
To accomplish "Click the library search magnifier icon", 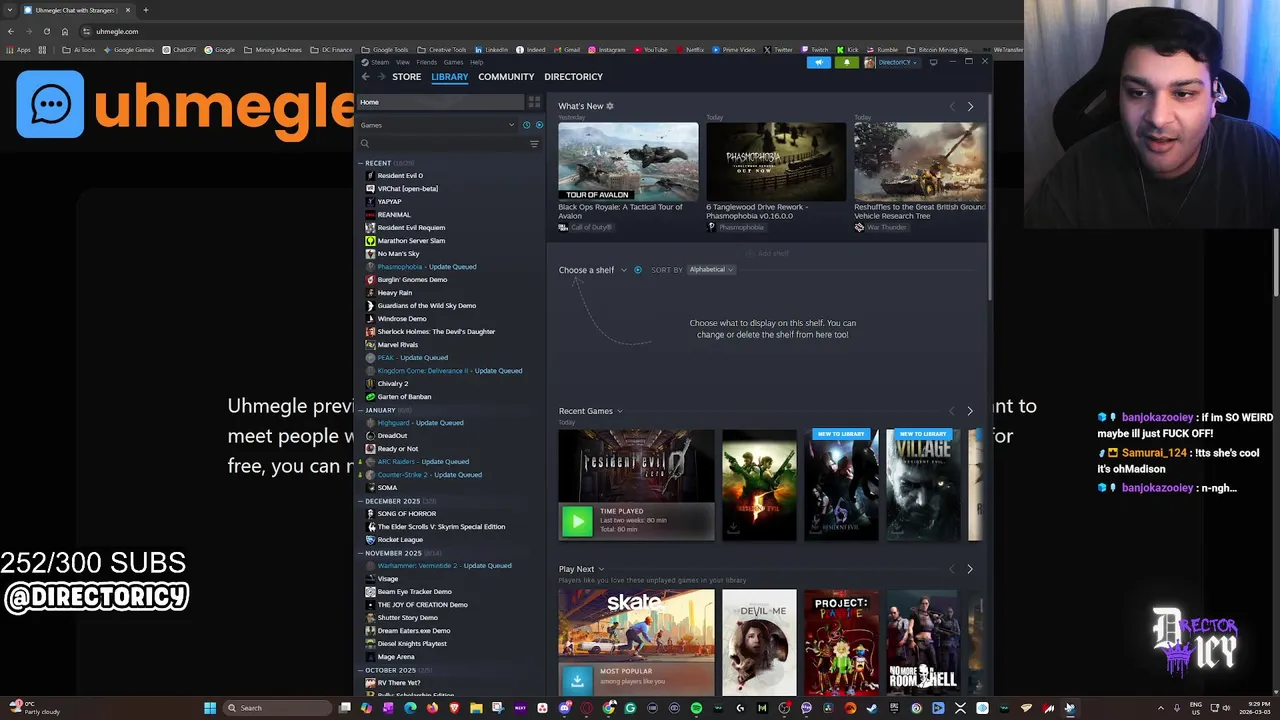I will pos(364,144).
